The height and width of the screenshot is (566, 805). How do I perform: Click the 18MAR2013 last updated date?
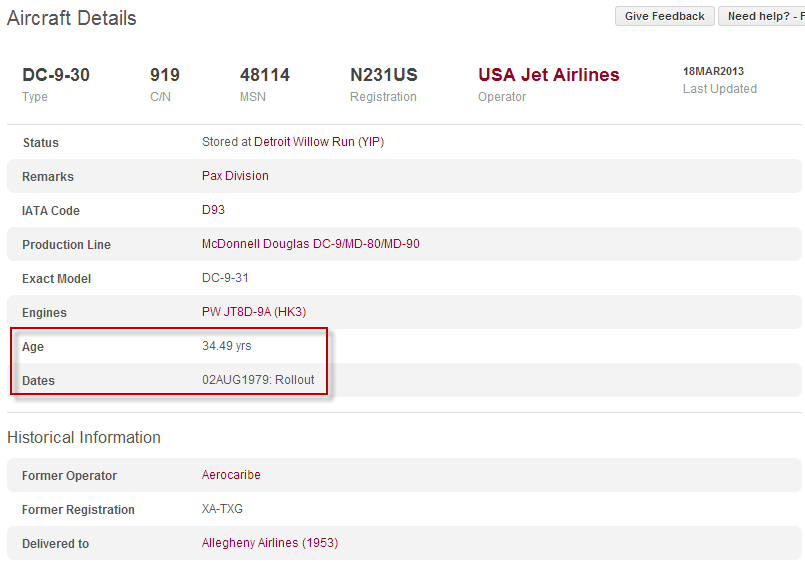(x=713, y=72)
